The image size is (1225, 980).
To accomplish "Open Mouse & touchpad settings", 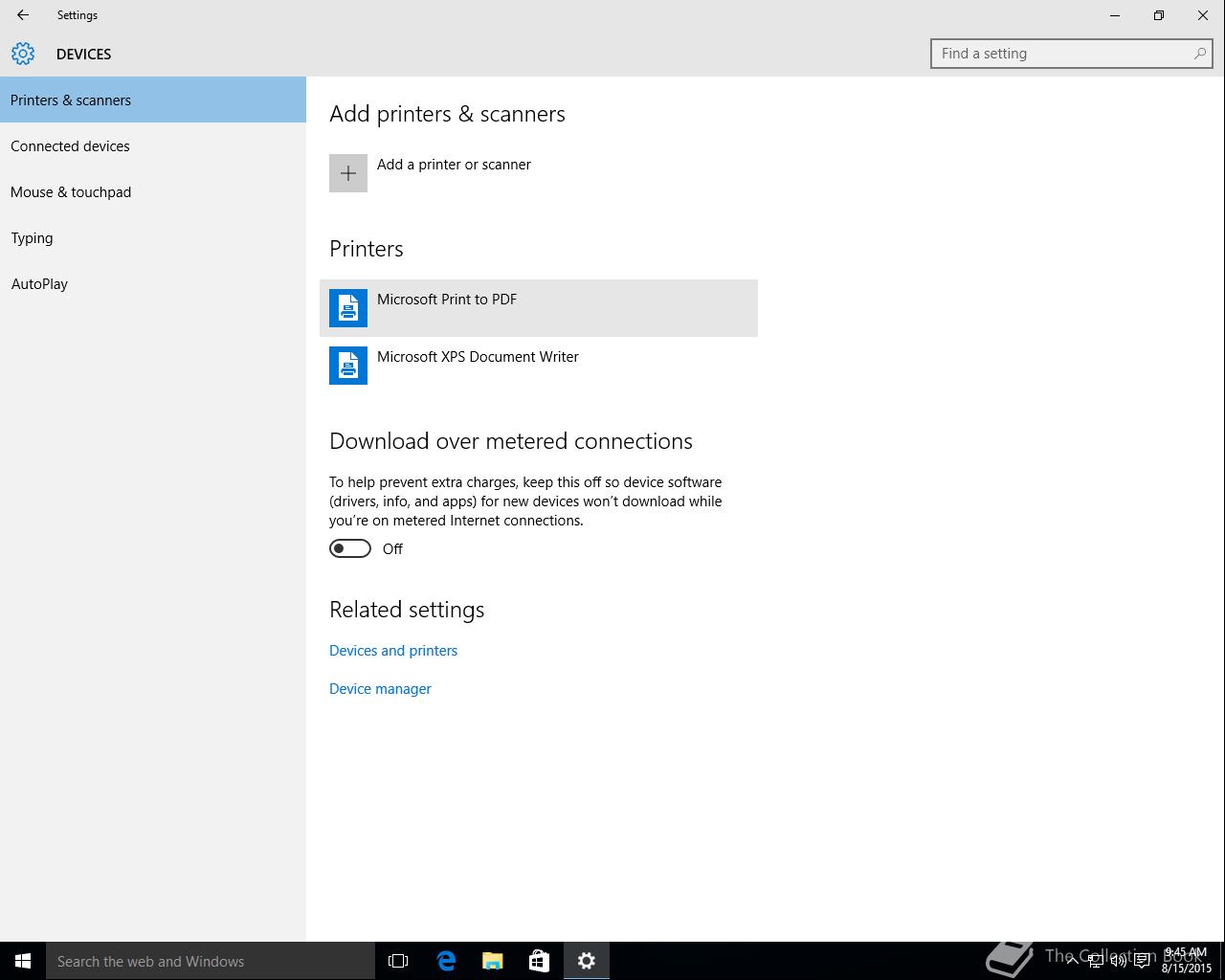I will point(71,192).
